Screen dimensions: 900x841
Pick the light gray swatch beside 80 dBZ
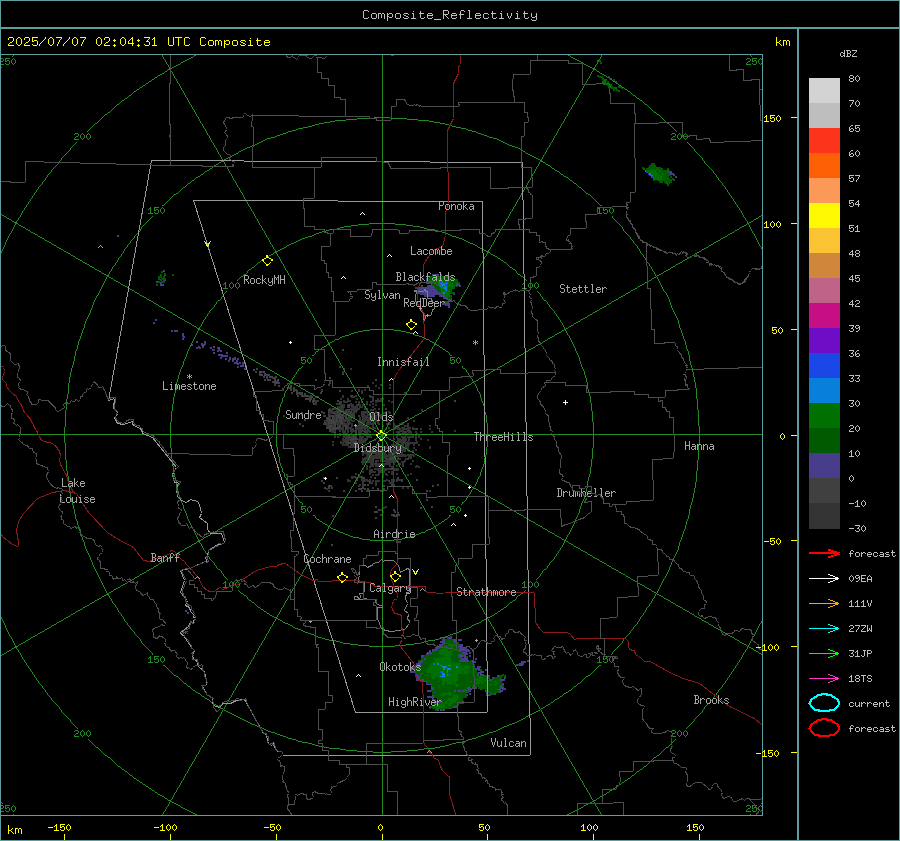[x=824, y=91]
